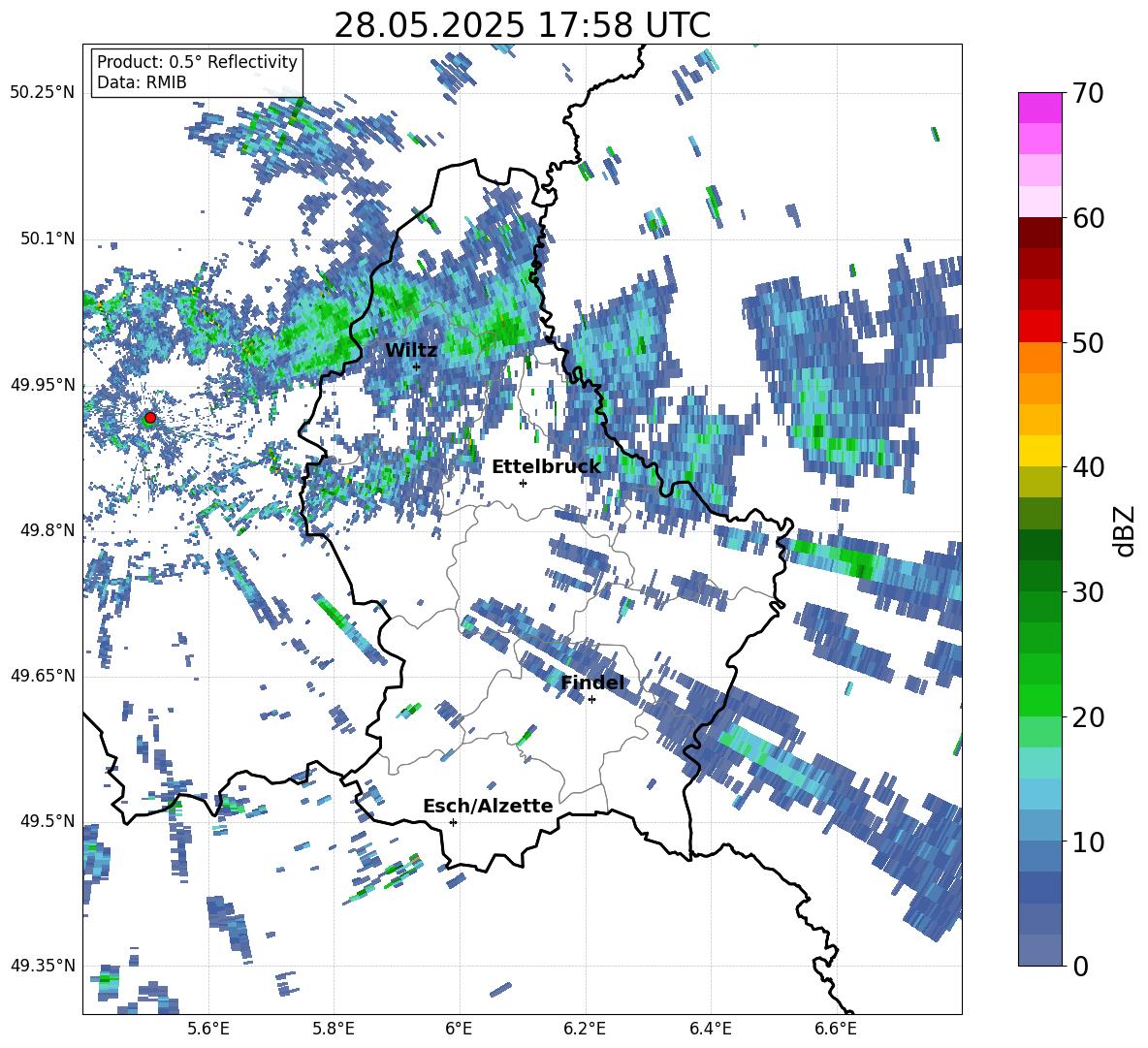Click the 50.1°N latitude label
Image resolution: width=1148 pixels, height=1048 pixels.
[48, 238]
